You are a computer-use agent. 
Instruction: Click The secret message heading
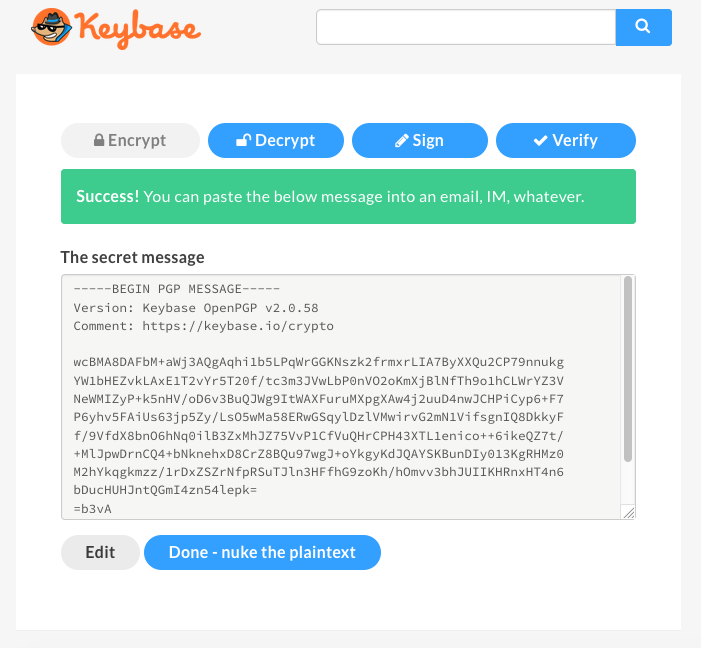point(132,257)
